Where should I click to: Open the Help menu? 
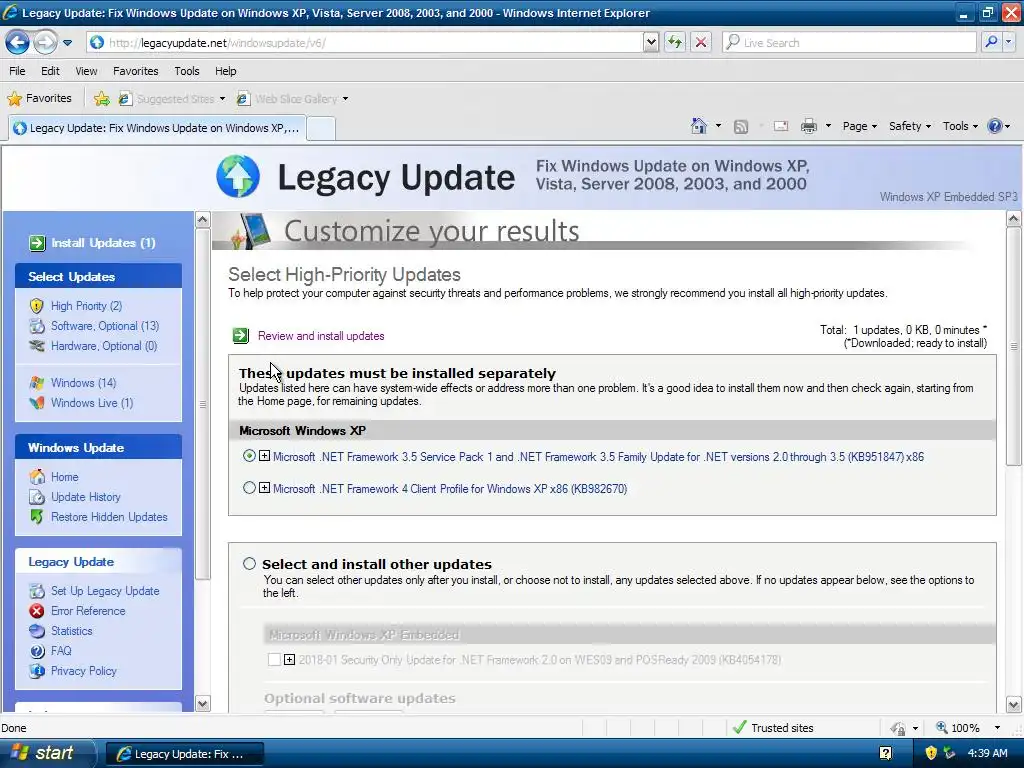click(226, 71)
